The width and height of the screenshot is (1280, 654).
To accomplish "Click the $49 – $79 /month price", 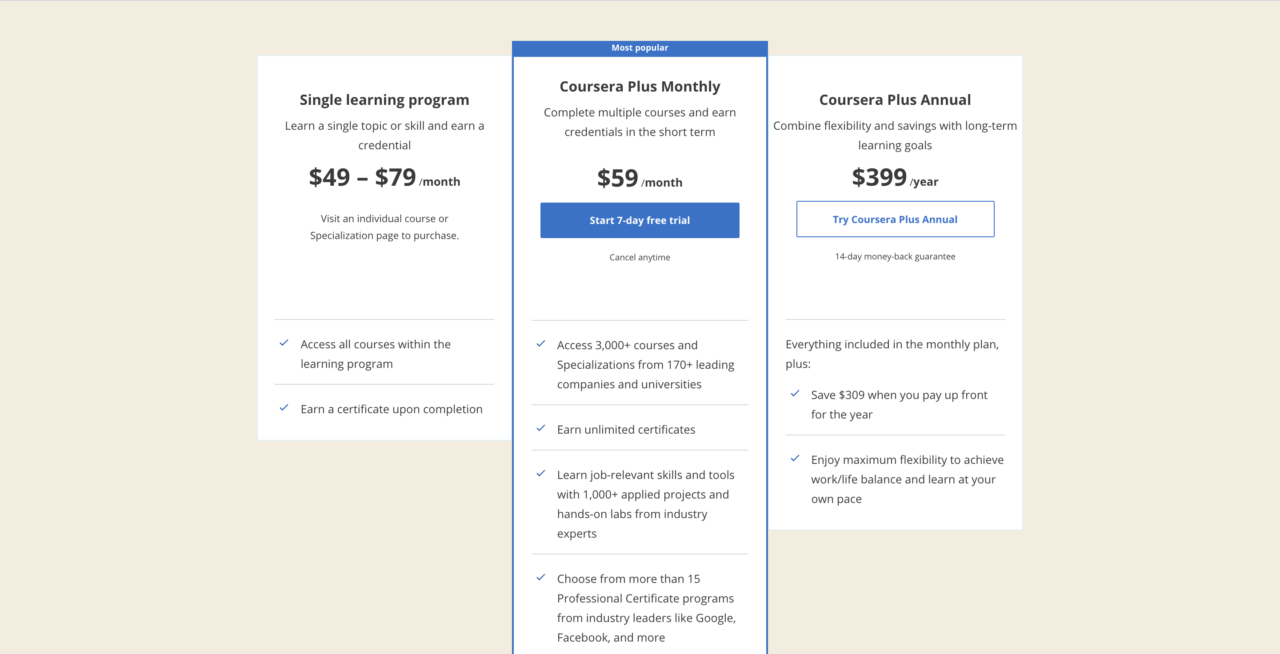I will pyautogui.click(x=384, y=178).
